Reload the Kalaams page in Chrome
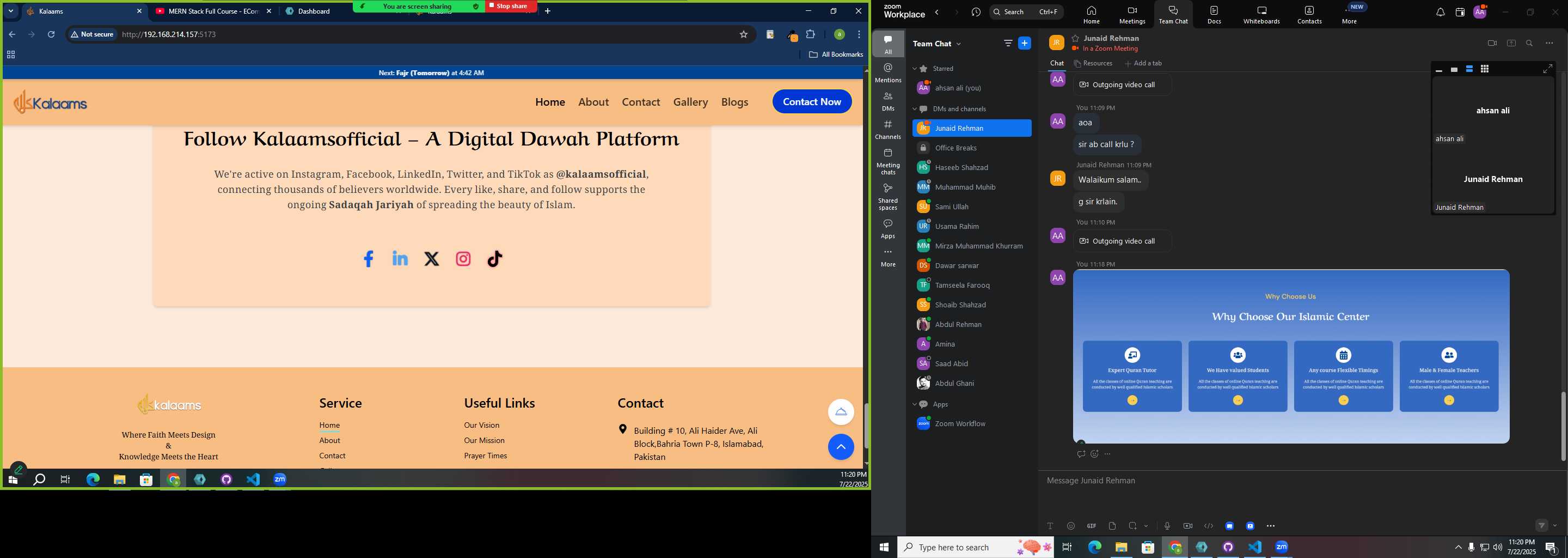Screen dimensions: 1568x558 click(51, 35)
